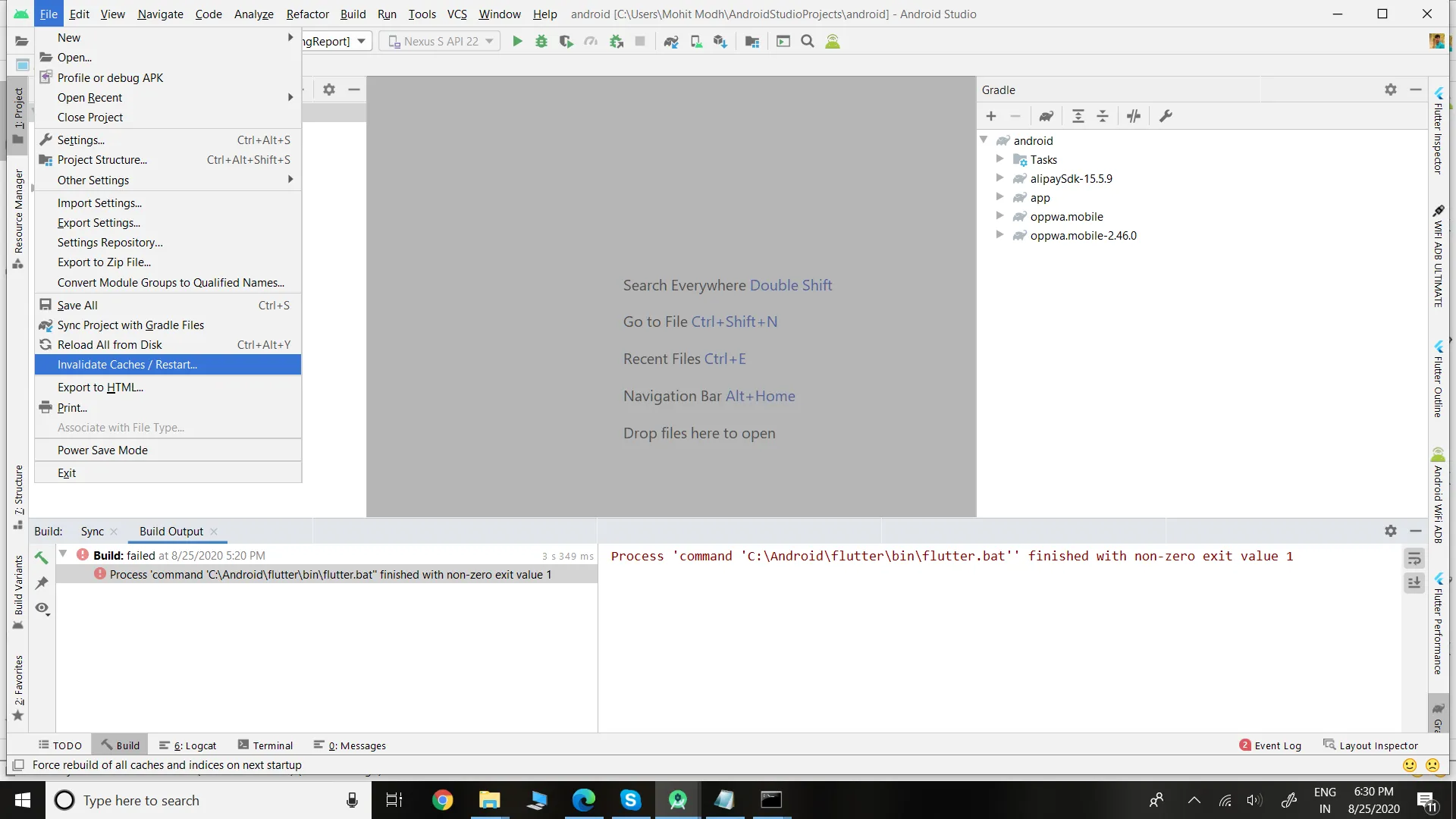Open the Event Log button
The width and height of the screenshot is (1456, 819).
pyautogui.click(x=1270, y=745)
